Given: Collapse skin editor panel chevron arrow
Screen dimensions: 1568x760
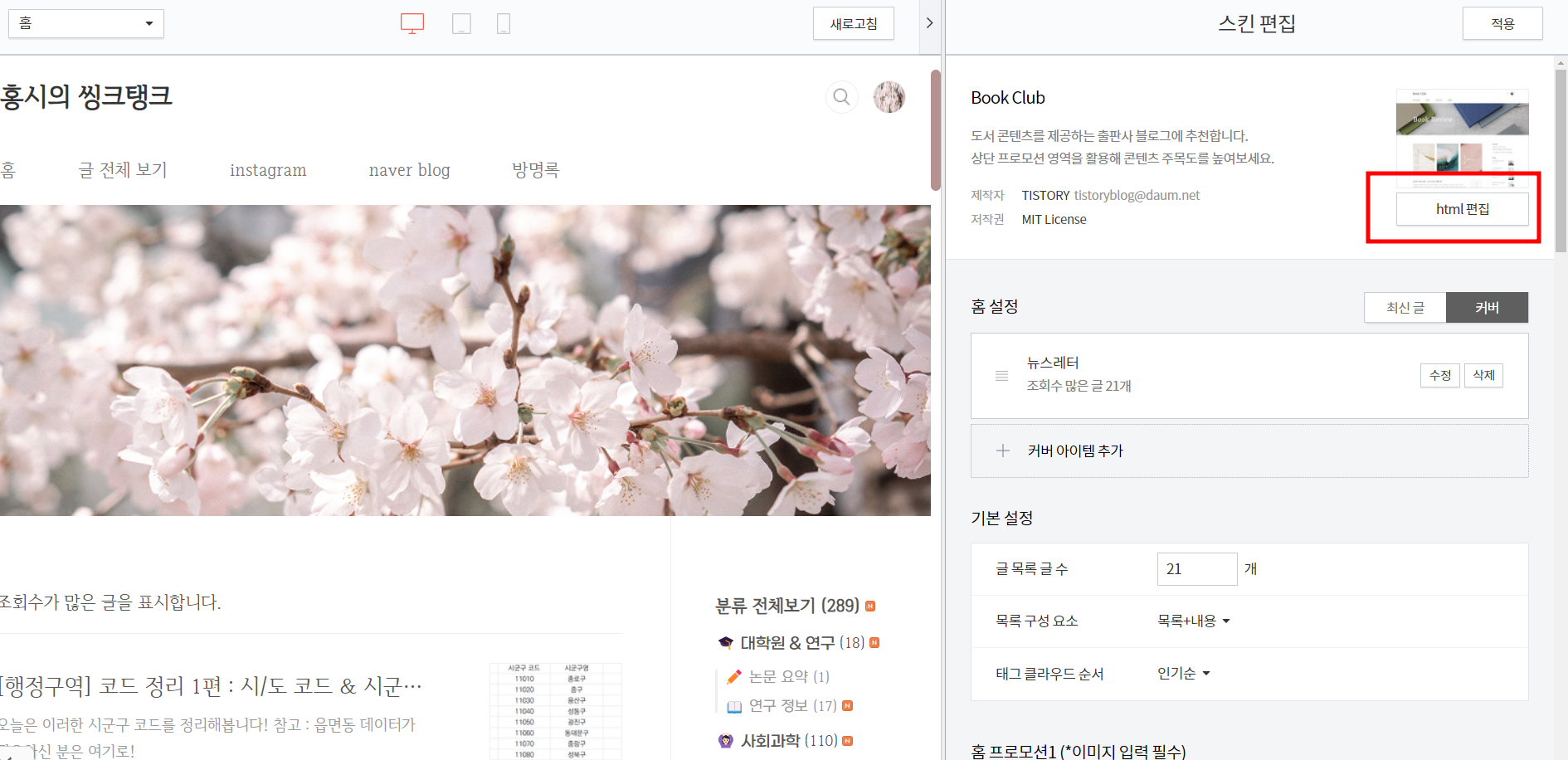Looking at the screenshot, I should pyautogui.click(x=929, y=23).
